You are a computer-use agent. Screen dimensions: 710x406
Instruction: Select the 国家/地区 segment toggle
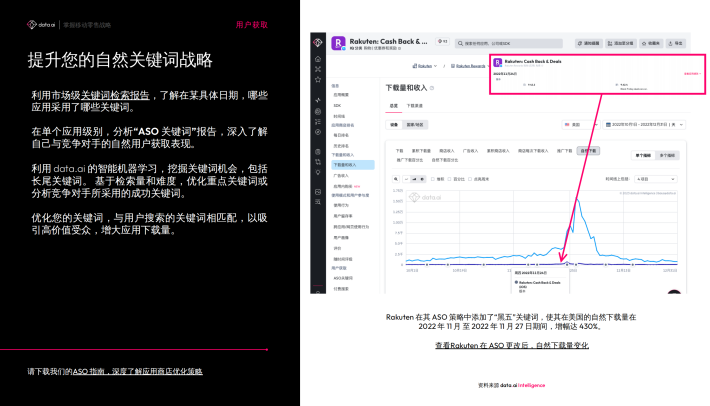415,125
